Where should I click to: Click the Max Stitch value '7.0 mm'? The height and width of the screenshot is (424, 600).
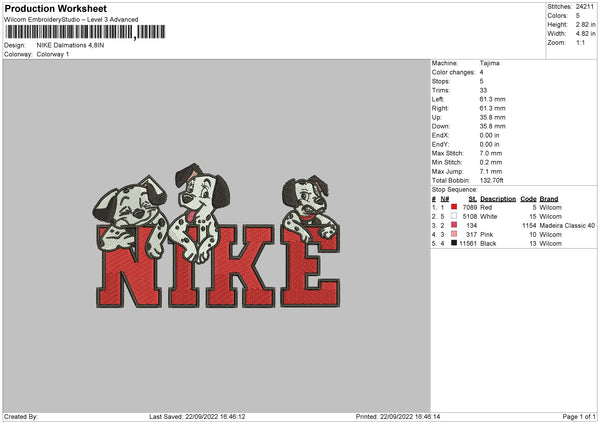(491, 153)
